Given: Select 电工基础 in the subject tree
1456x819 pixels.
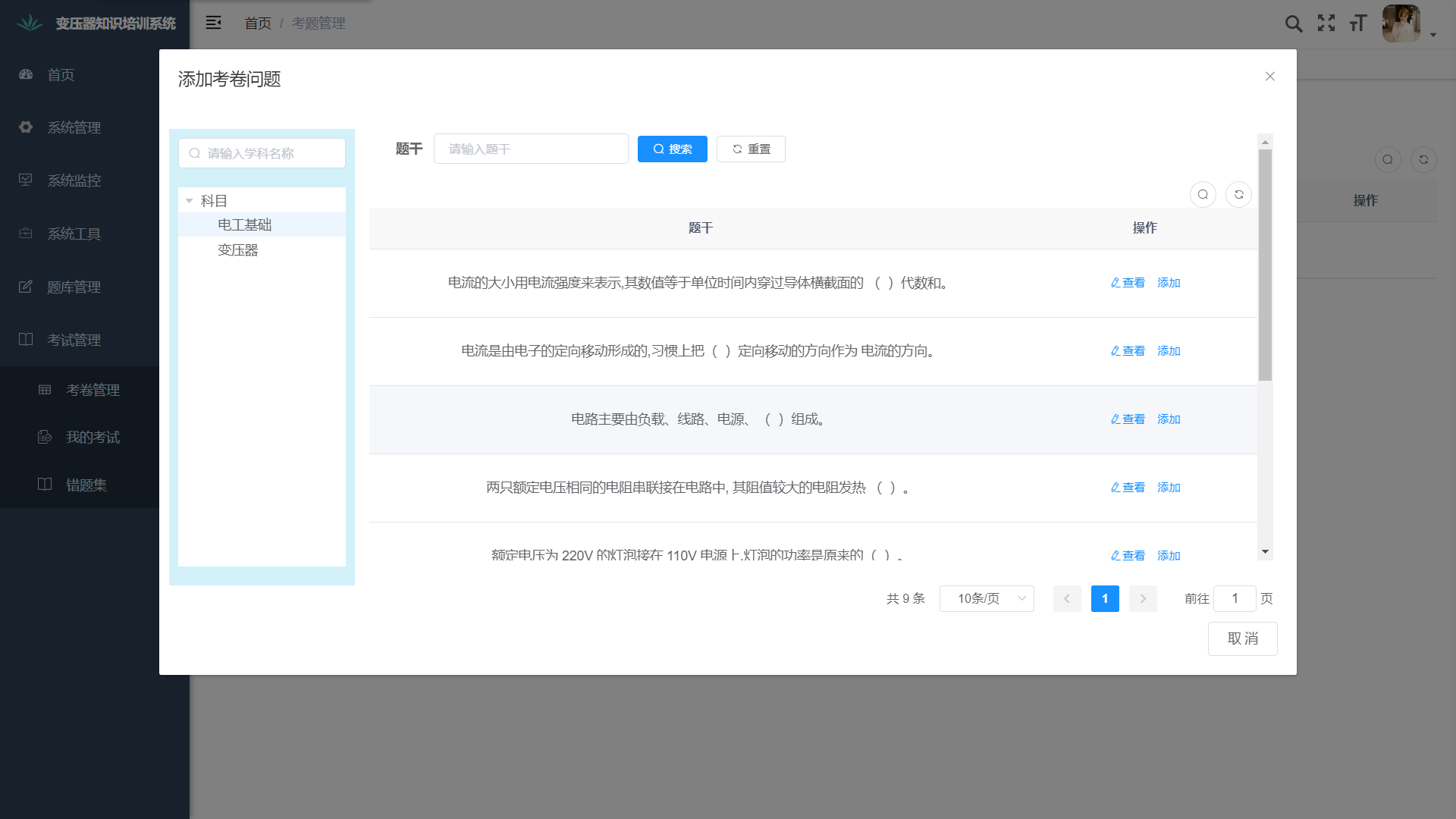Looking at the screenshot, I should pyautogui.click(x=244, y=224).
